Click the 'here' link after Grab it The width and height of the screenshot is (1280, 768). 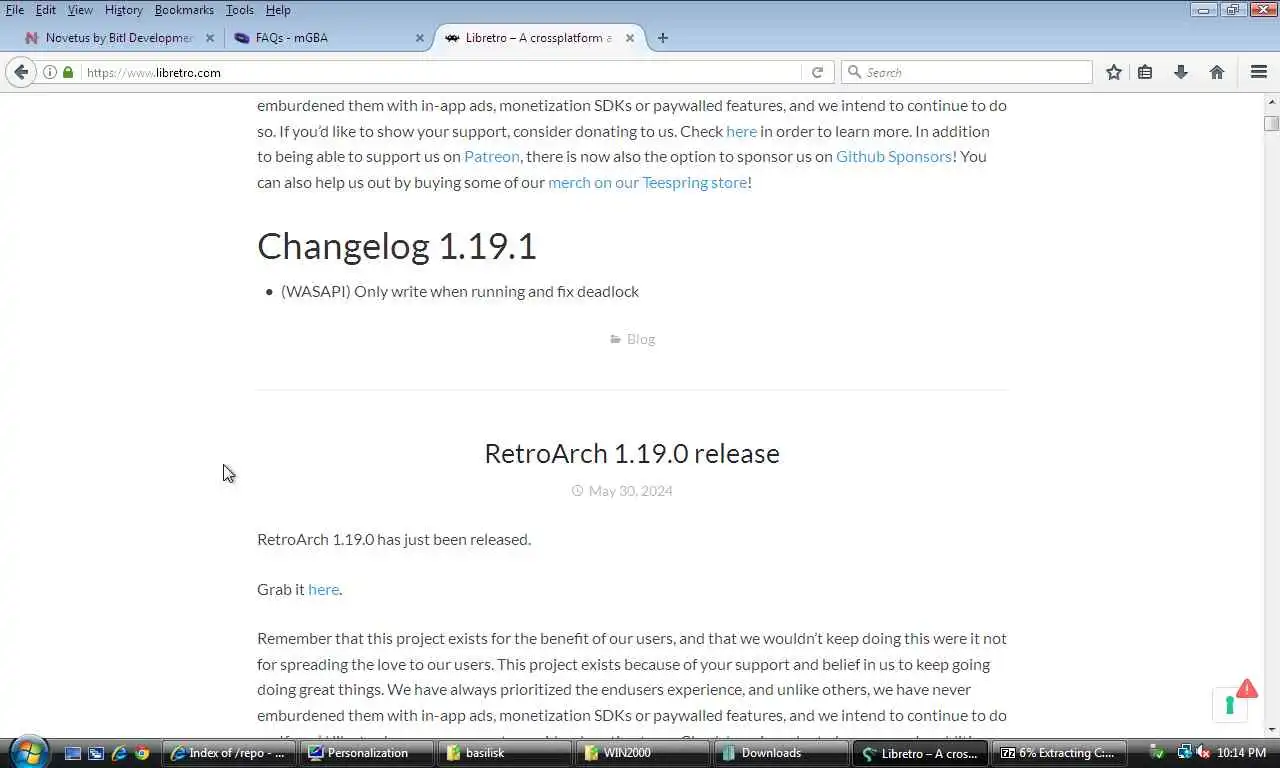(323, 589)
